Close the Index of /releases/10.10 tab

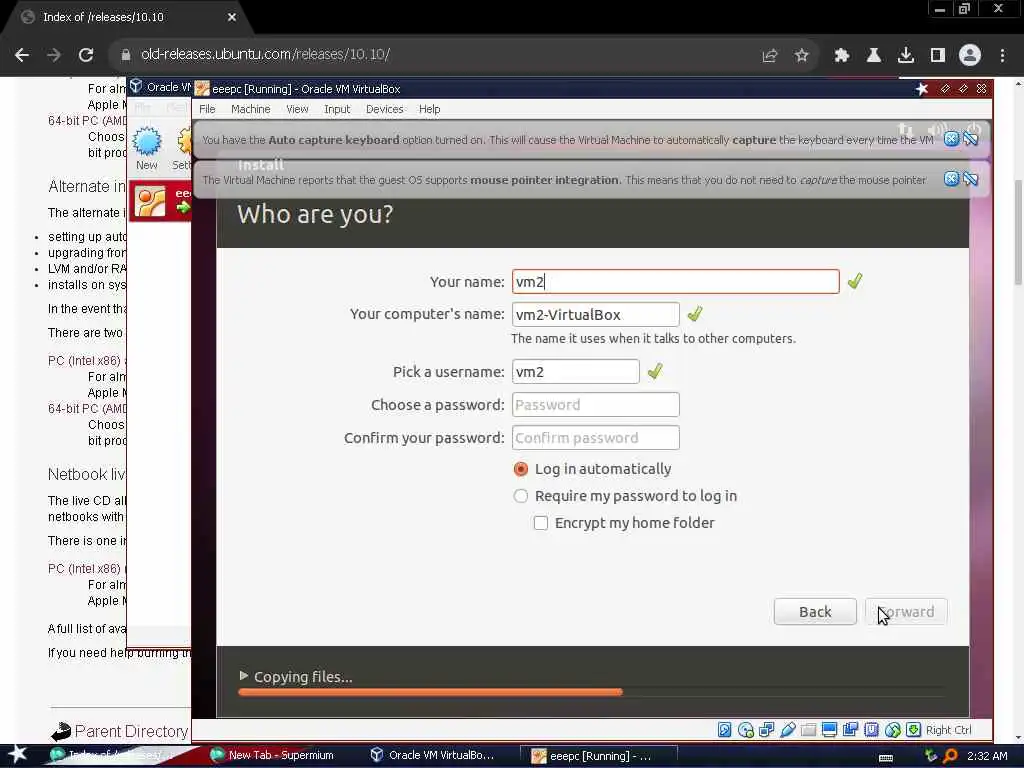coord(232,17)
